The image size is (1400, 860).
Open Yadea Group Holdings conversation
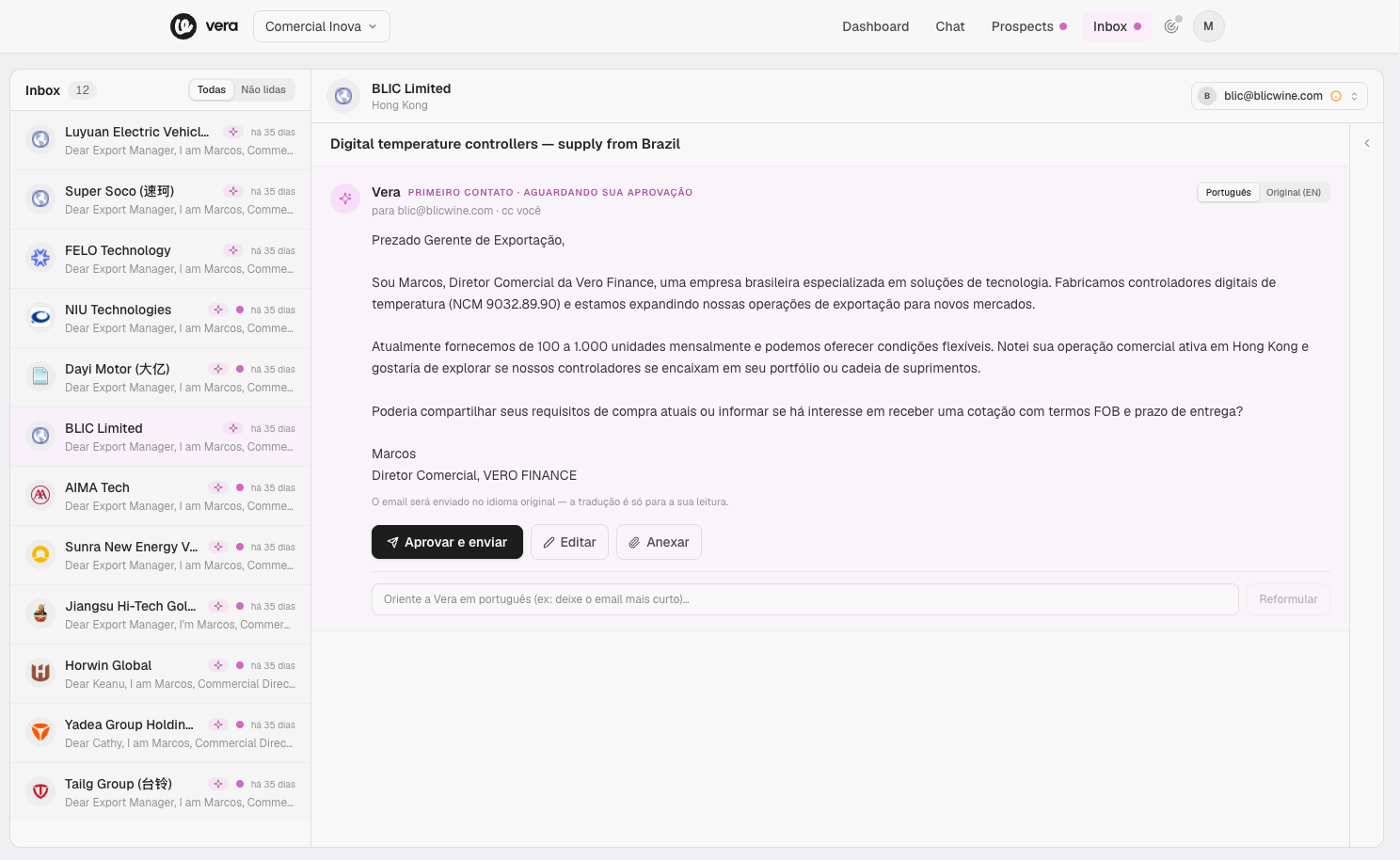point(160,733)
